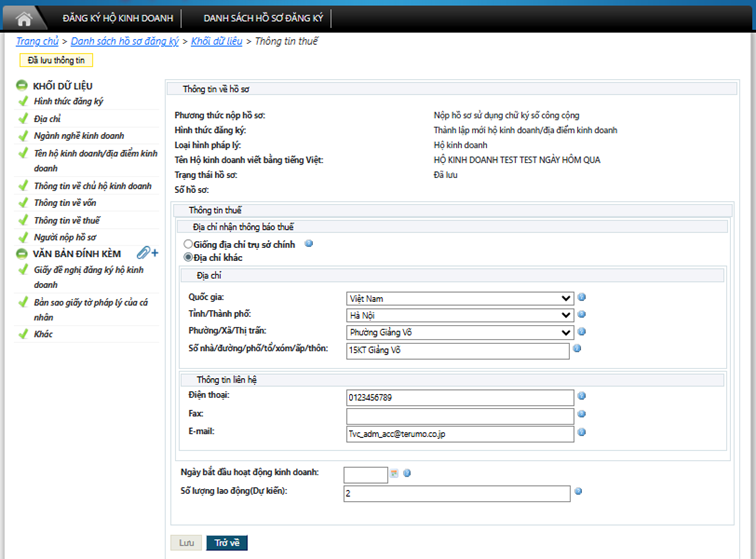This screenshot has height=559, width=756.
Task: Open the Phường/Xã/Thị trấn dropdown
Action: [x=567, y=332]
